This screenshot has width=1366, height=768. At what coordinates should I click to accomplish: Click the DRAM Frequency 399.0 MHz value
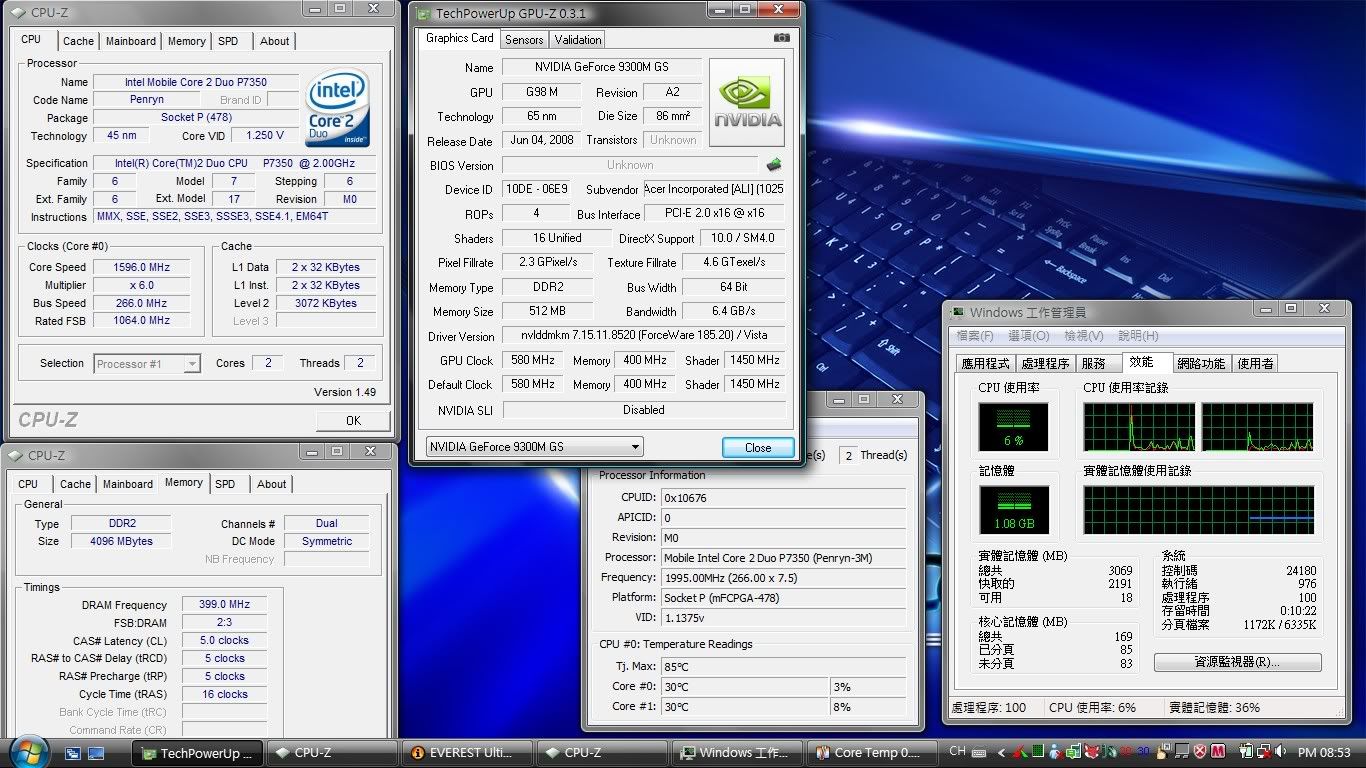[x=225, y=604]
